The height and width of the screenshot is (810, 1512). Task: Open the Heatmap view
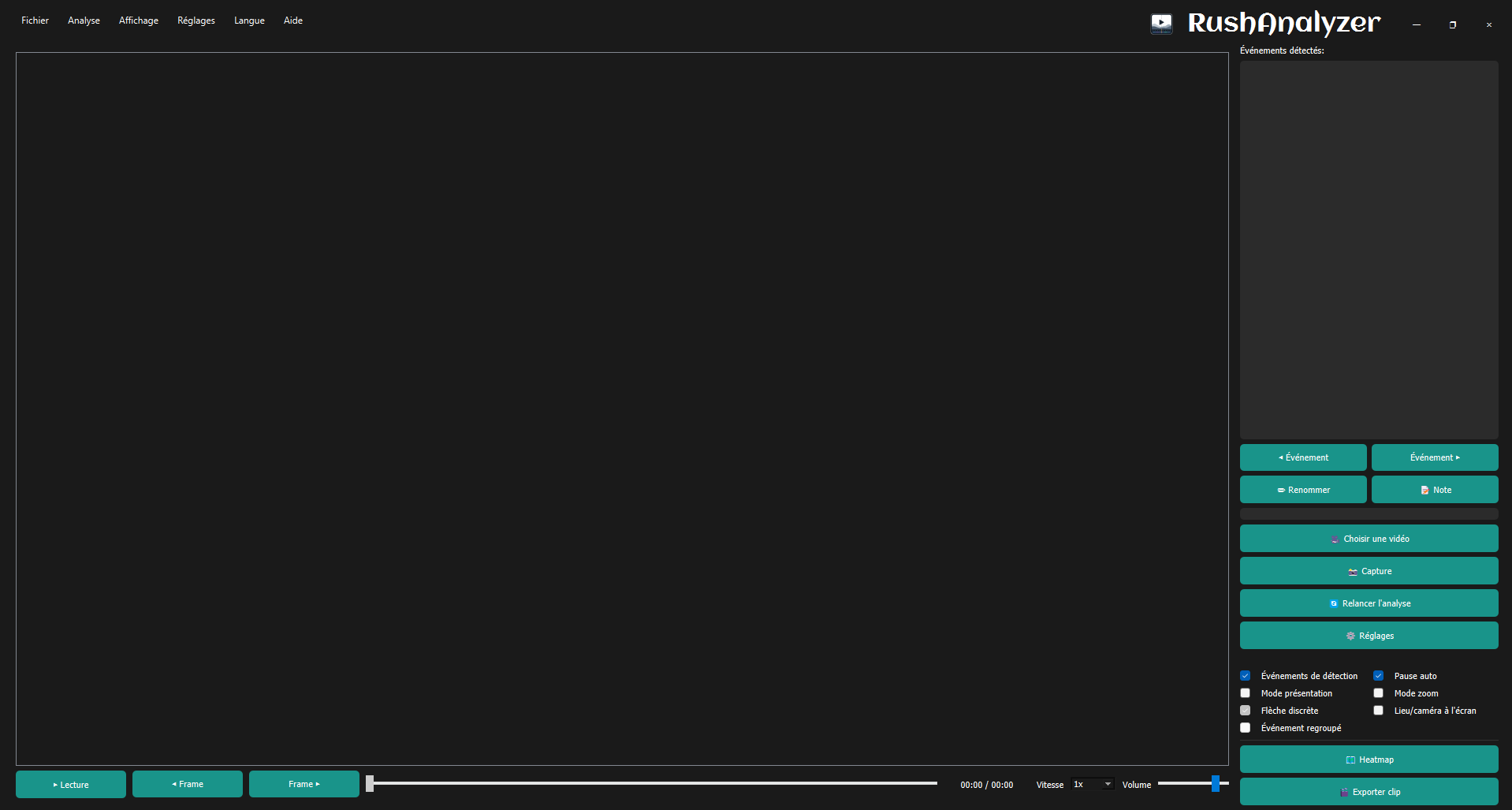point(1369,760)
